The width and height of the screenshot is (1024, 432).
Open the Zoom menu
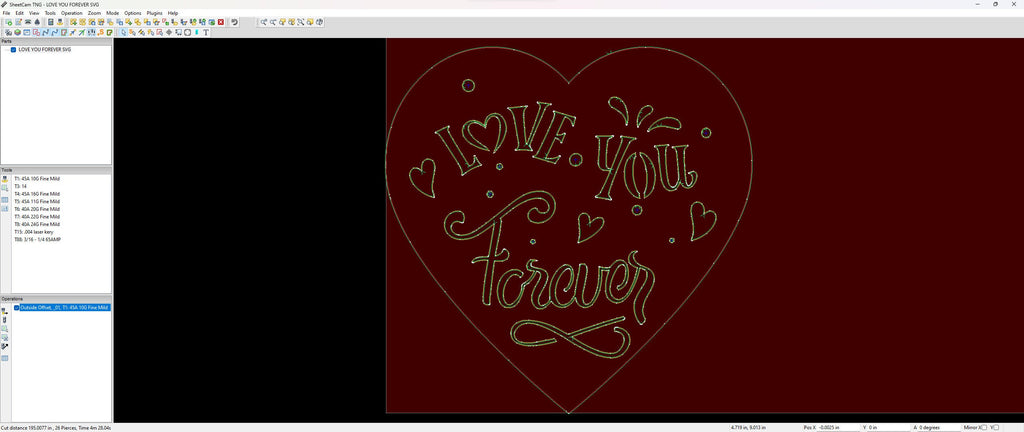coord(95,13)
